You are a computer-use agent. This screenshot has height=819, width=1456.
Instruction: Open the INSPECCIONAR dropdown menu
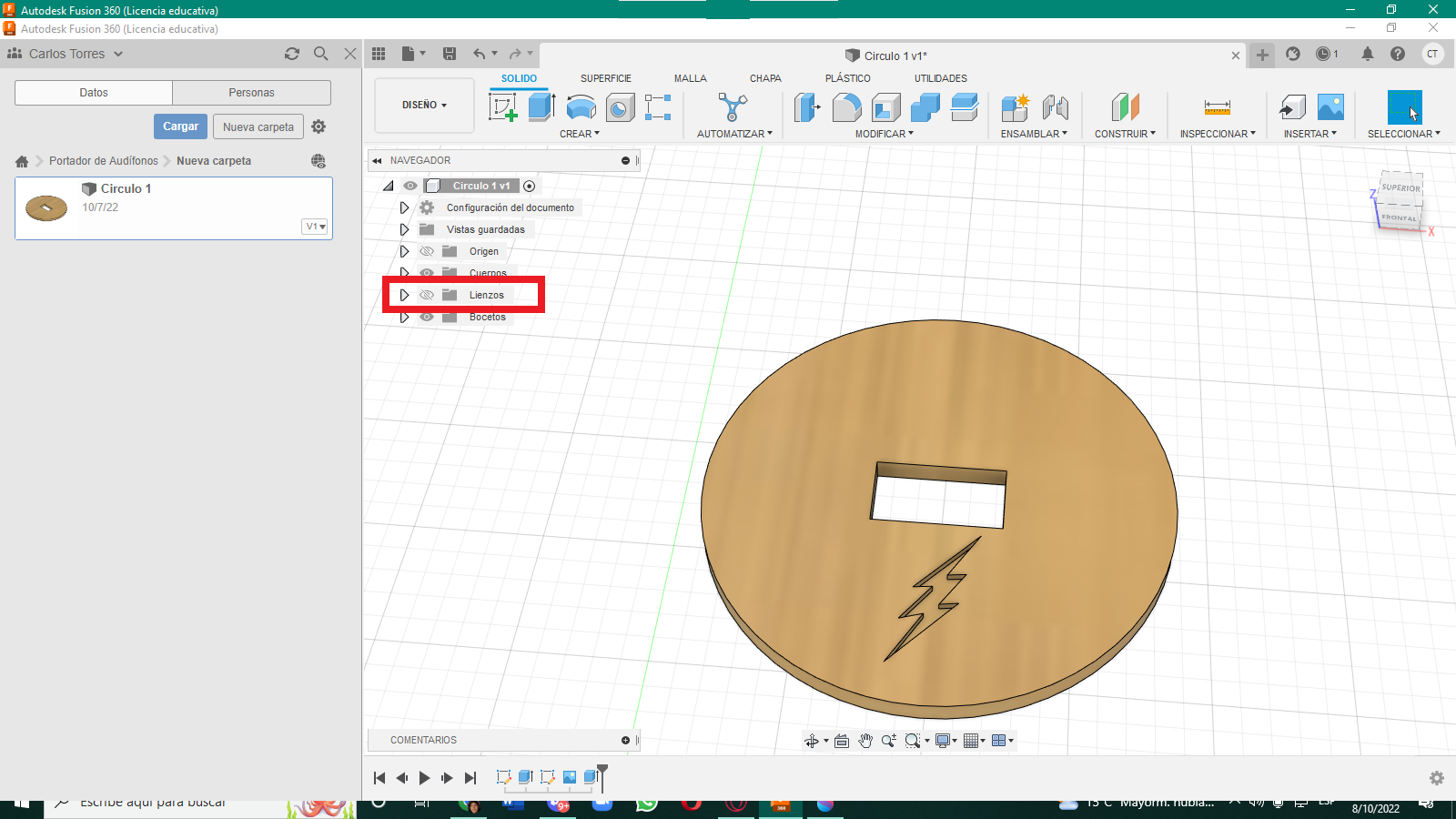click(x=1218, y=134)
